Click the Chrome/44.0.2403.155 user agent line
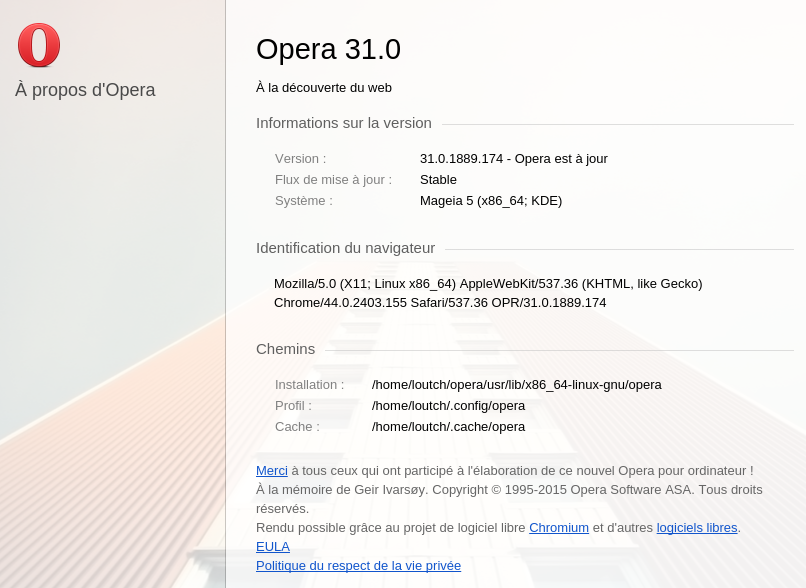Viewport: 806px width, 588px height. coord(440,303)
